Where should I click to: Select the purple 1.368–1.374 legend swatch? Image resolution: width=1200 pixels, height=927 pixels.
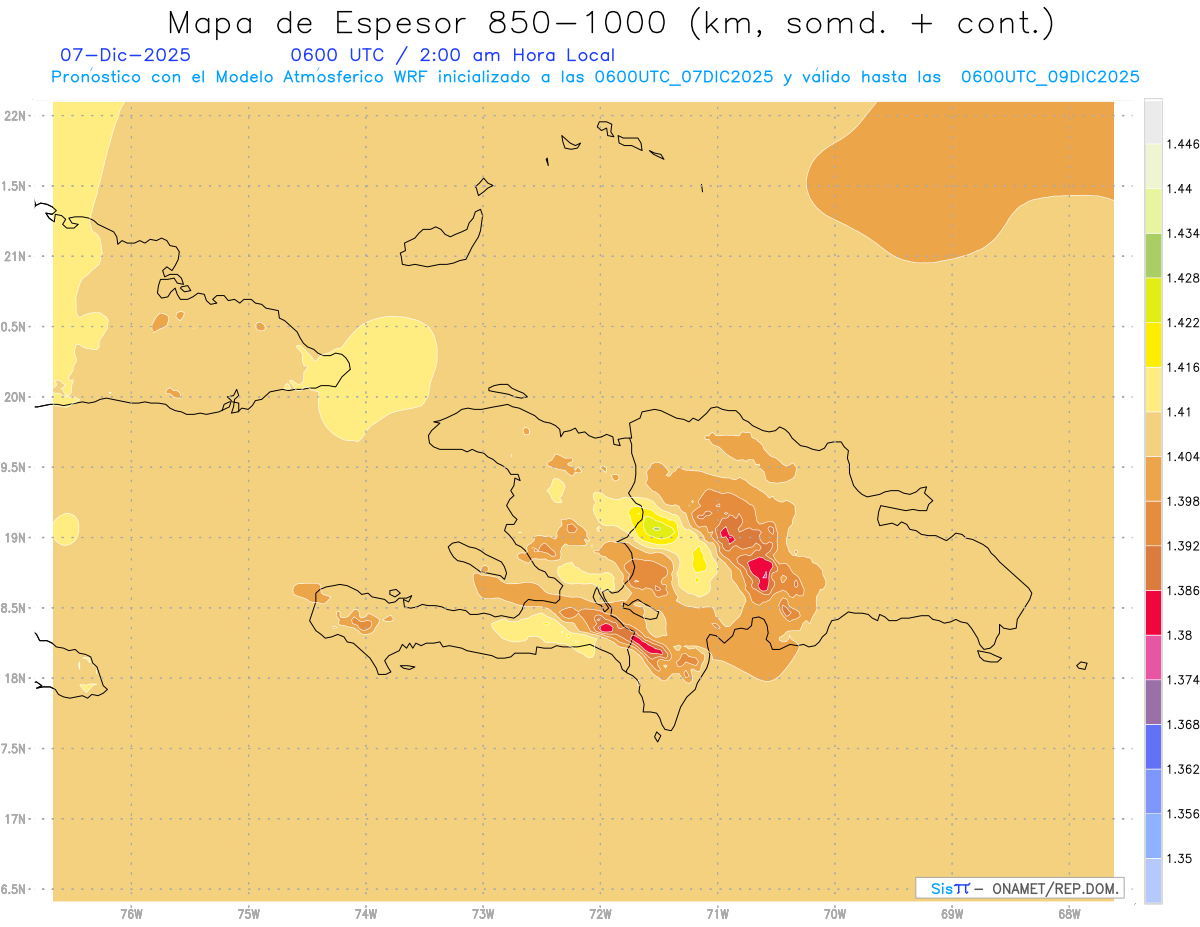1153,702
